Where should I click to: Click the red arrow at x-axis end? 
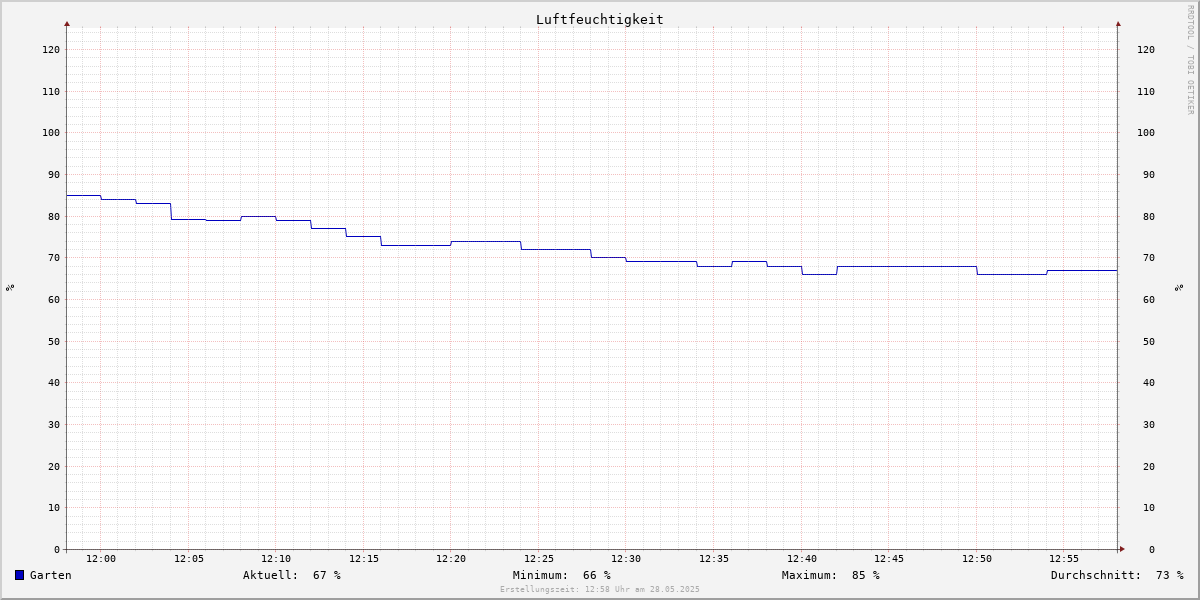click(x=1122, y=549)
